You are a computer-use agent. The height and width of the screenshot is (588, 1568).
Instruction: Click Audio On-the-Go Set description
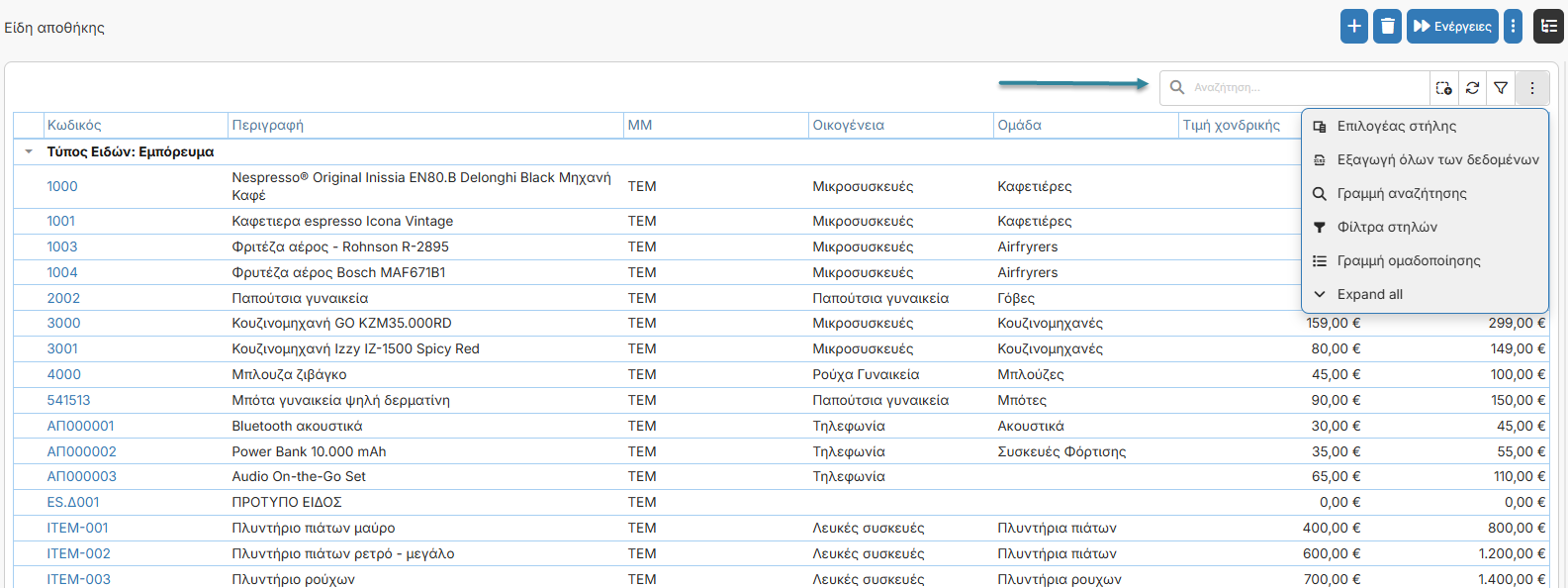(299, 476)
